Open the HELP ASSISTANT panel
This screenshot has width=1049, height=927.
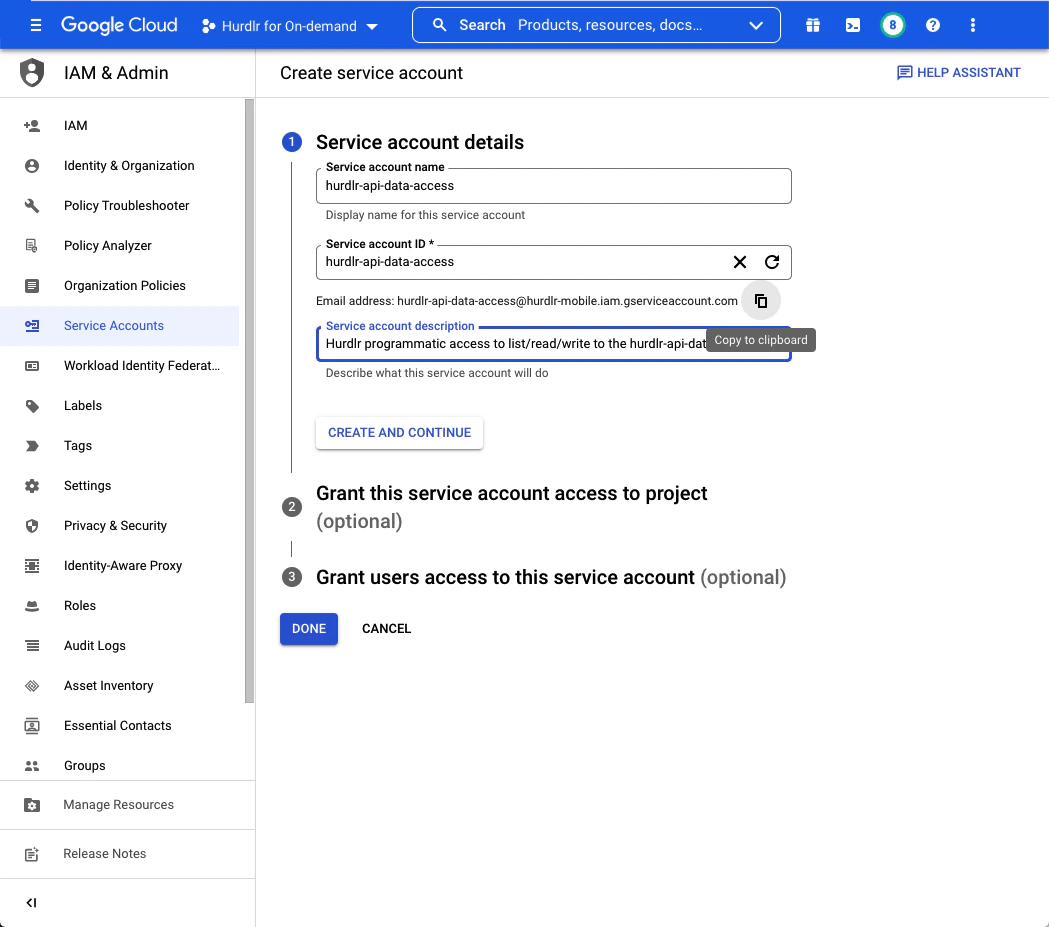(x=958, y=73)
